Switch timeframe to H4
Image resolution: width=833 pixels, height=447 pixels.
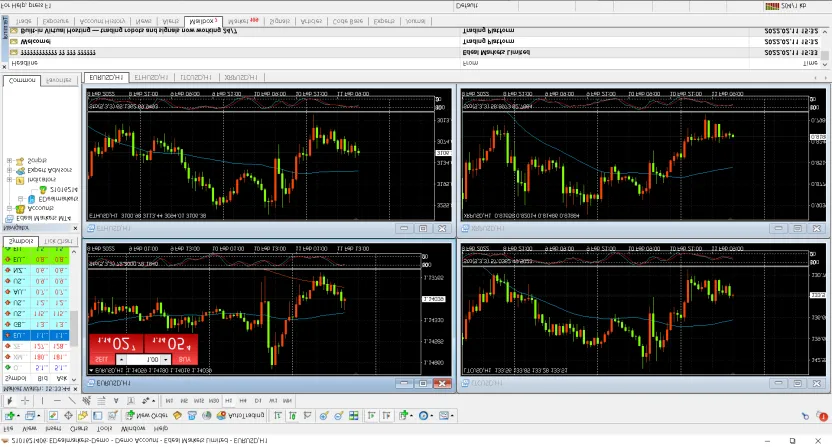tap(243, 401)
